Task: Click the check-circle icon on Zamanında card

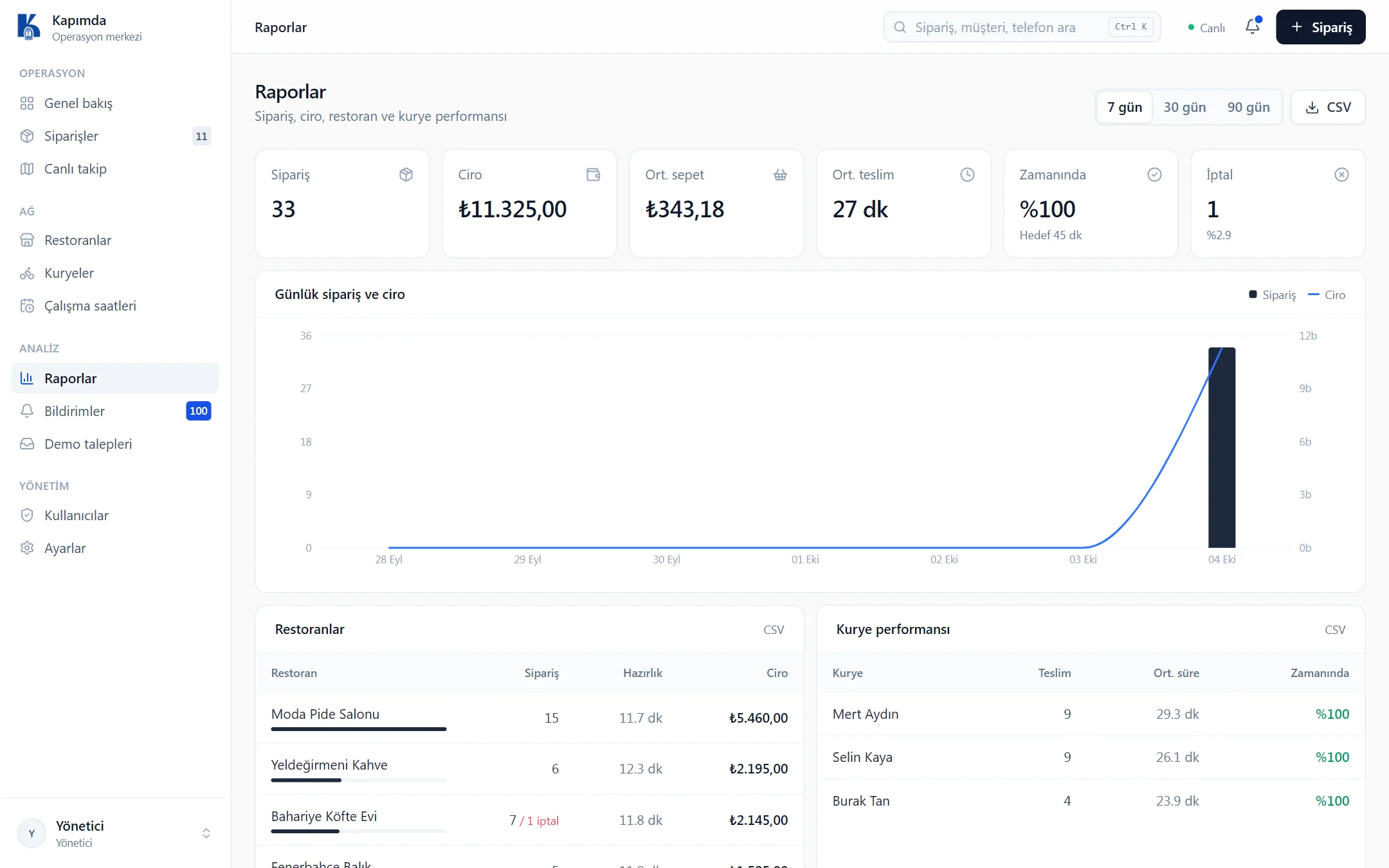Action: pos(1154,175)
